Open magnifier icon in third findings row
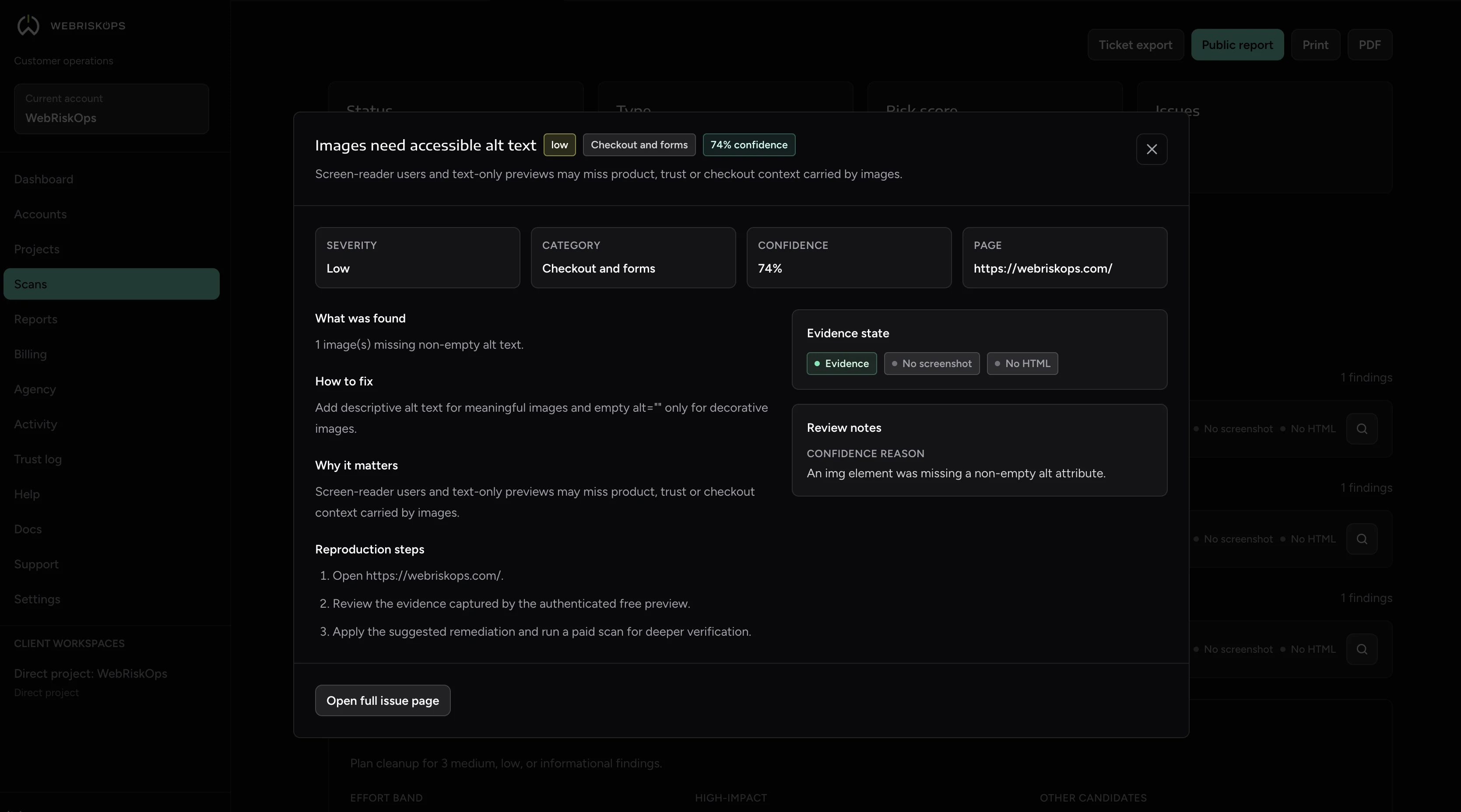This screenshot has height=812, width=1461. tap(1362, 649)
